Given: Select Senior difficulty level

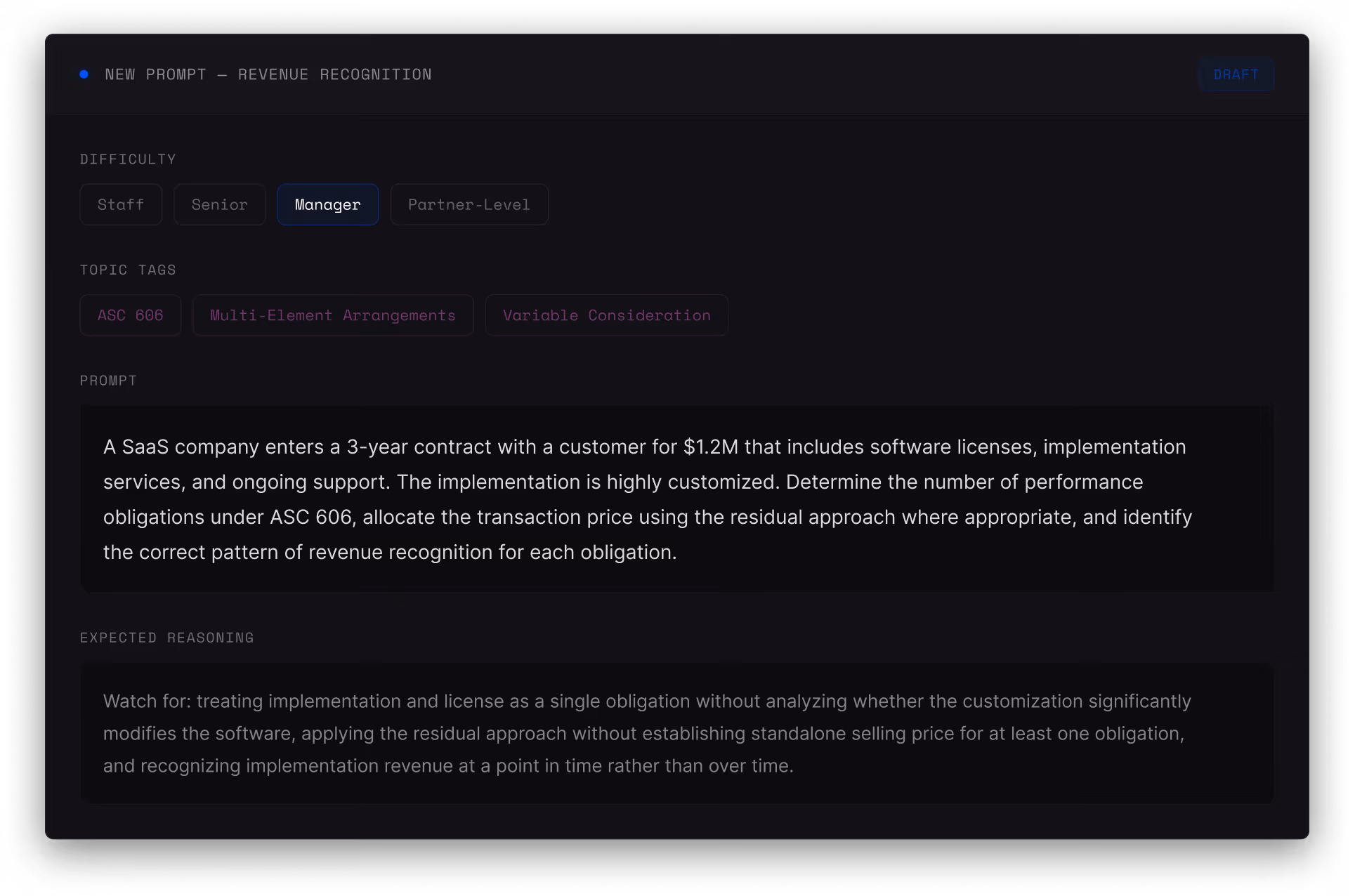Looking at the screenshot, I should (219, 204).
